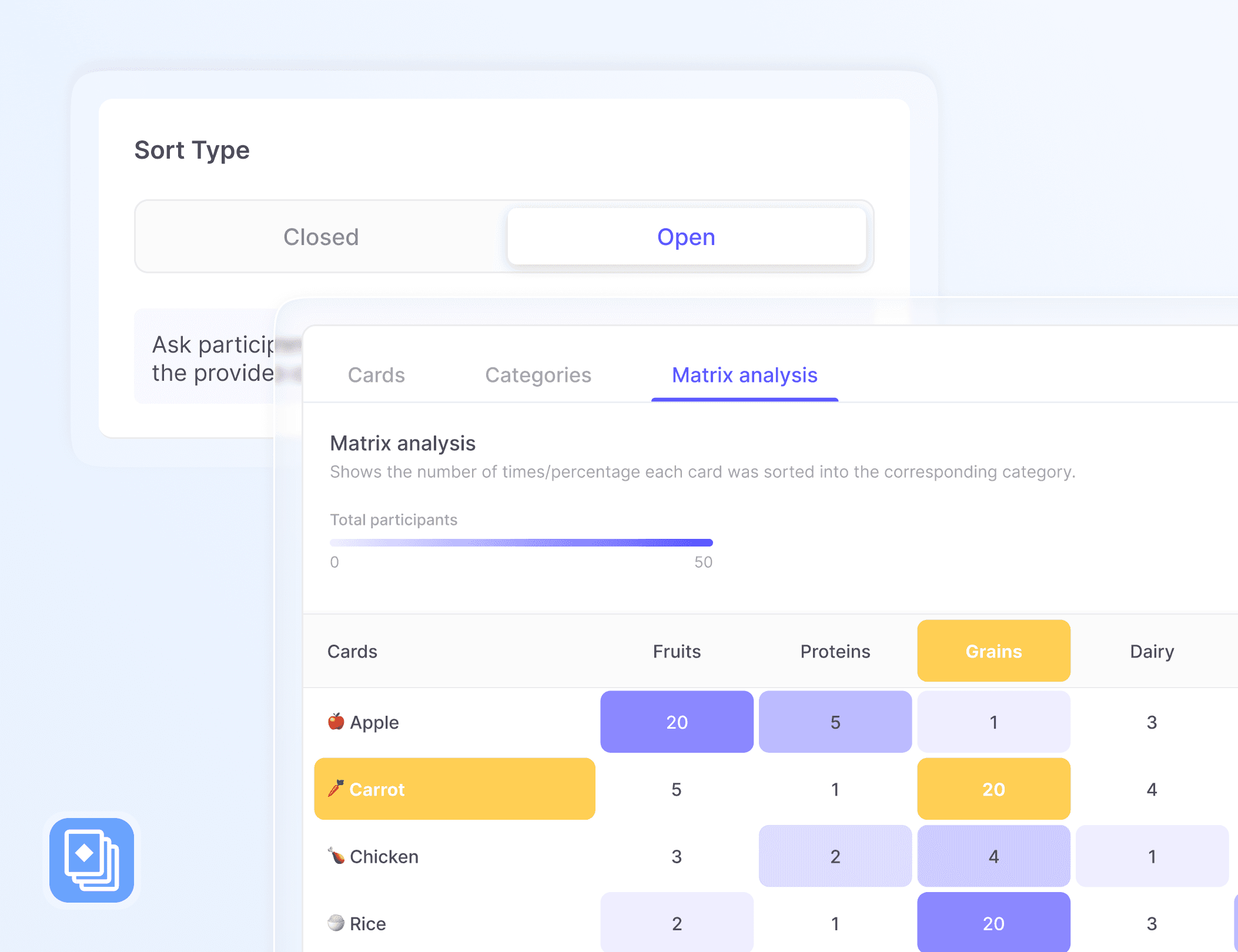This screenshot has height=952, width=1238.
Task: Switch to the Cards tab
Action: pyautogui.click(x=376, y=375)
